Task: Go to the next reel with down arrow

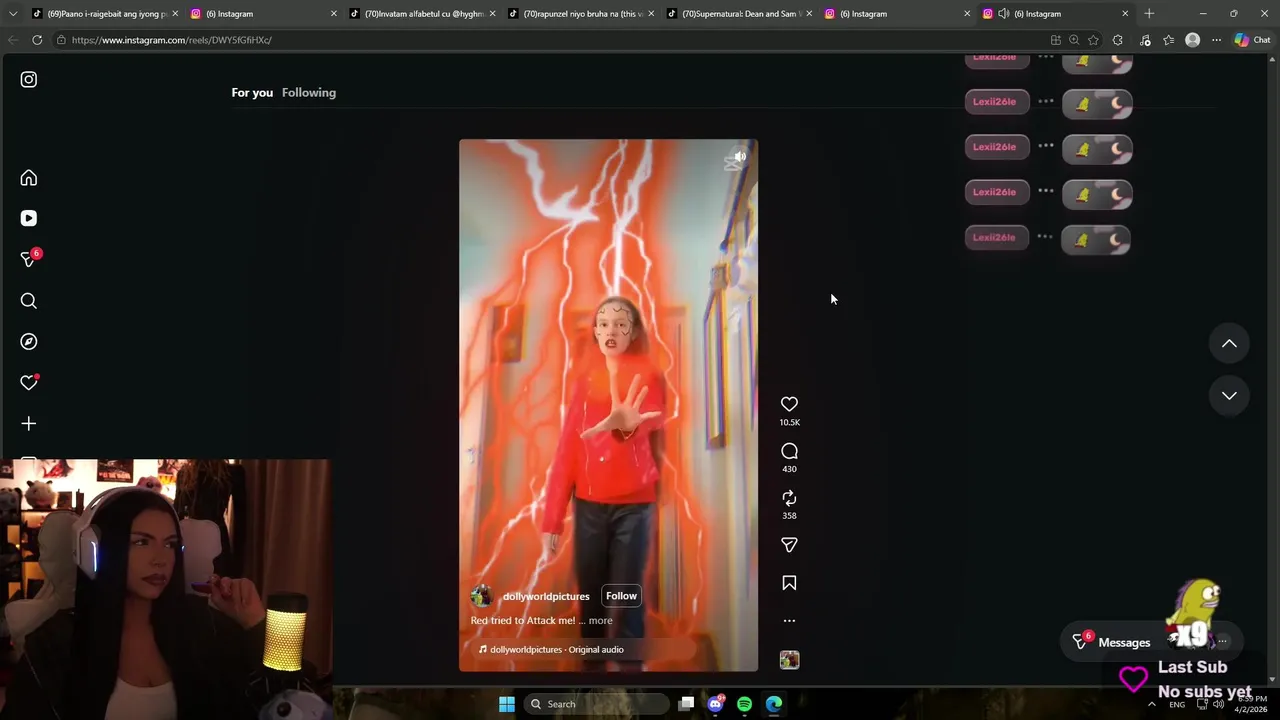Action: (x=1229, y=396)
